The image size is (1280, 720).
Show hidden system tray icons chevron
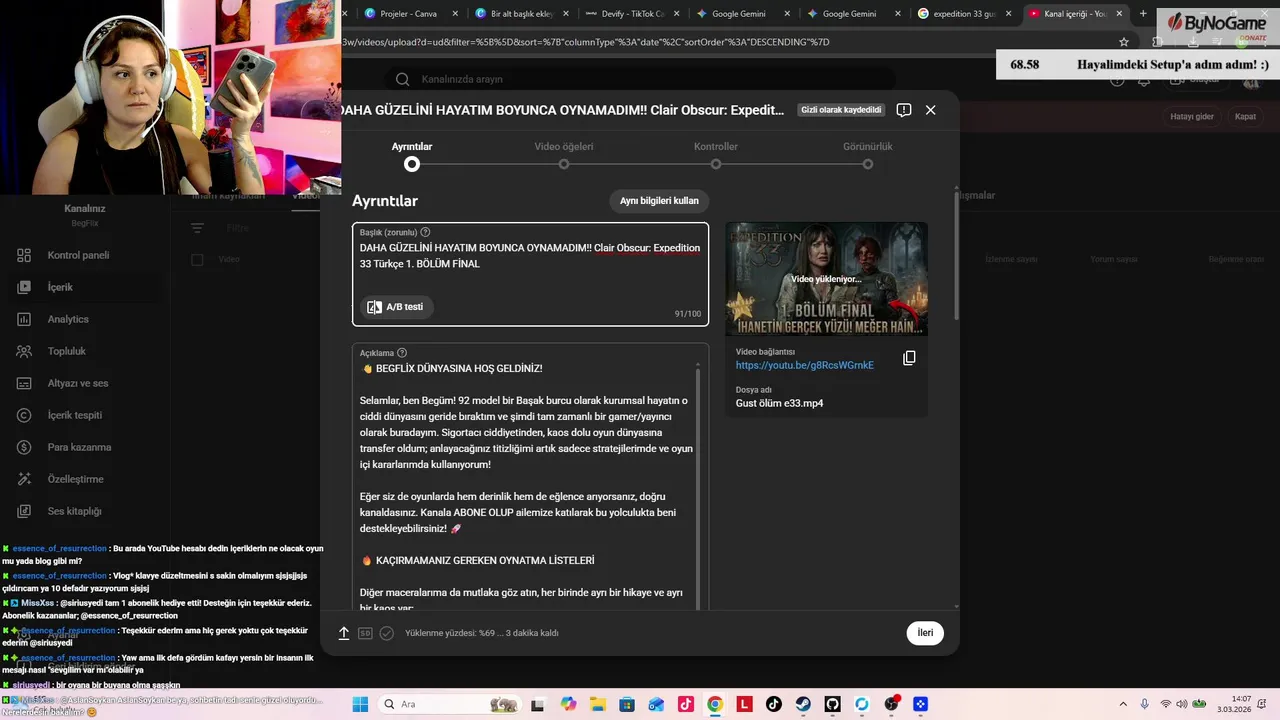point(1123,704)
